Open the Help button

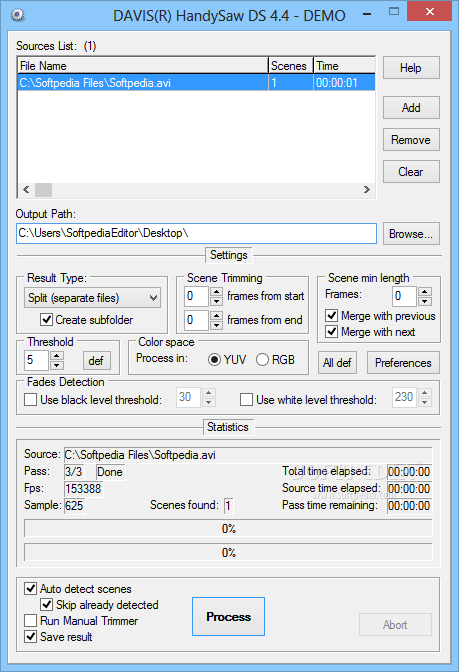click(x=411, y=68)
